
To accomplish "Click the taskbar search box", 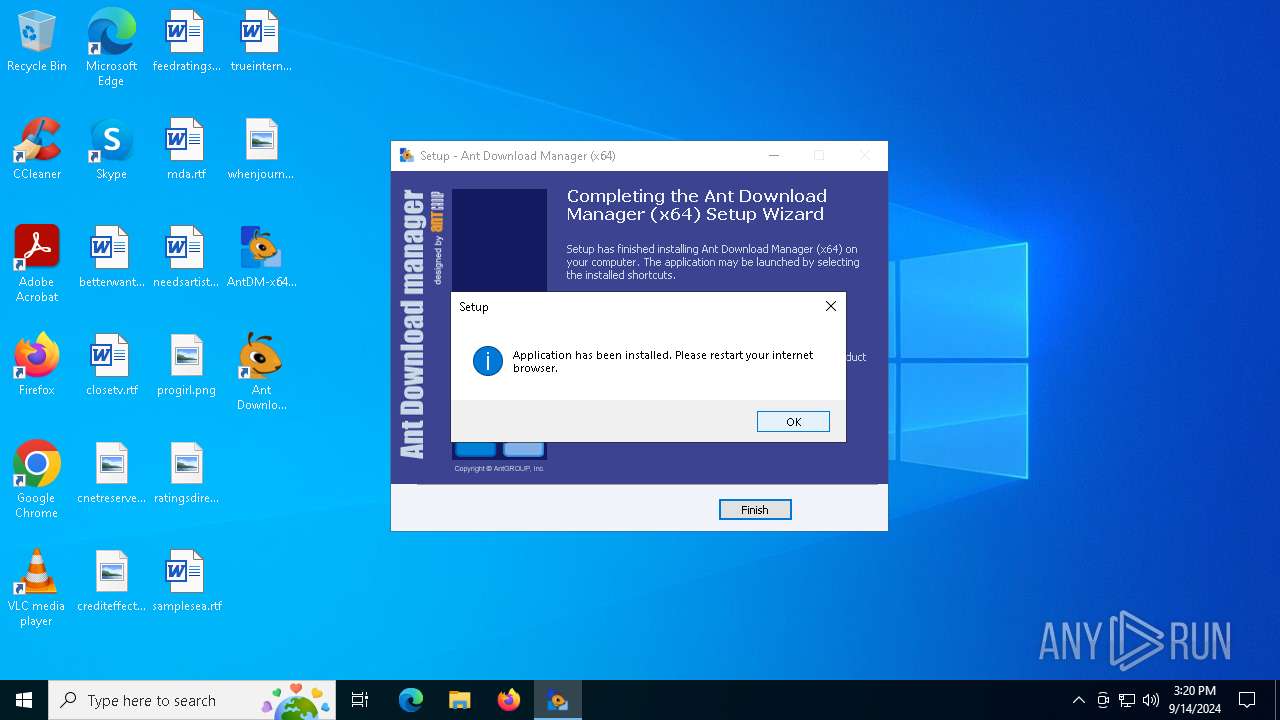I will coord(192,700).
